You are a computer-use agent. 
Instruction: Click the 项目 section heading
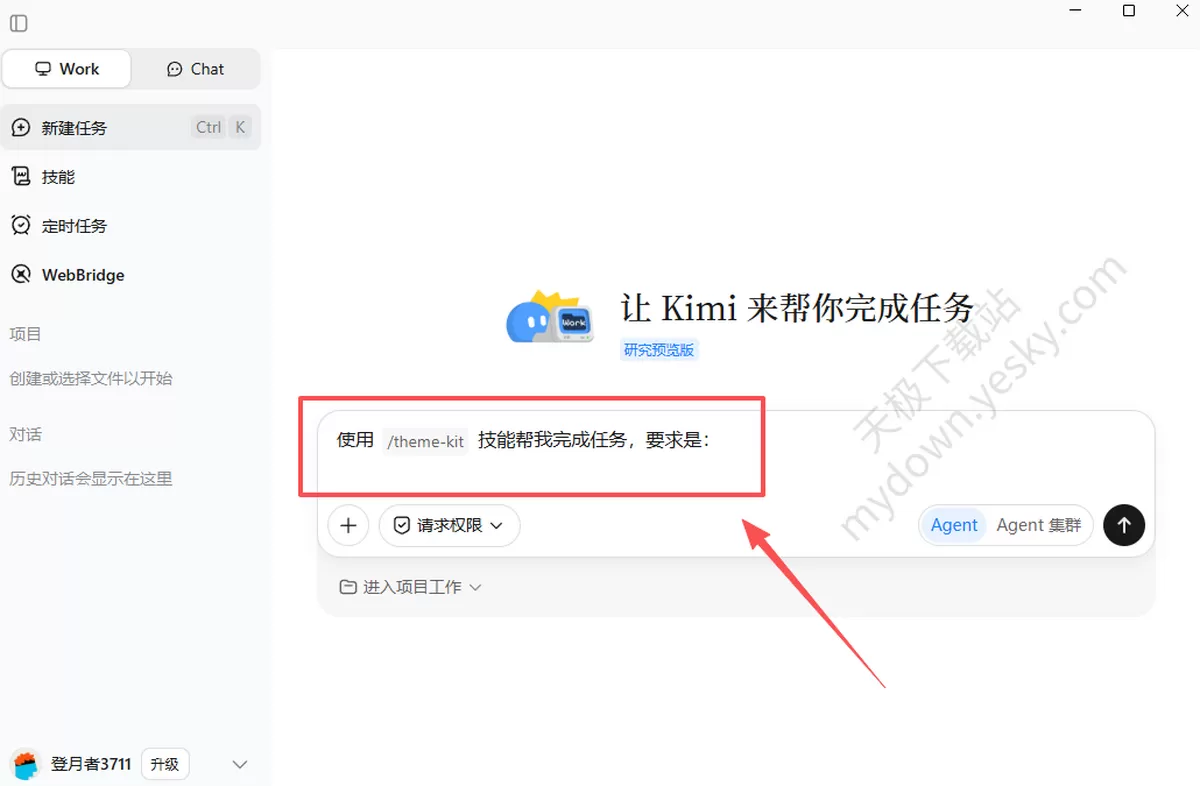25,334
